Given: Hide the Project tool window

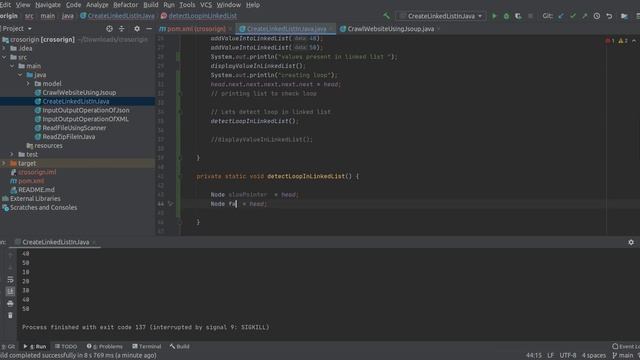Looking at the screenshot, I should (149, 29).
